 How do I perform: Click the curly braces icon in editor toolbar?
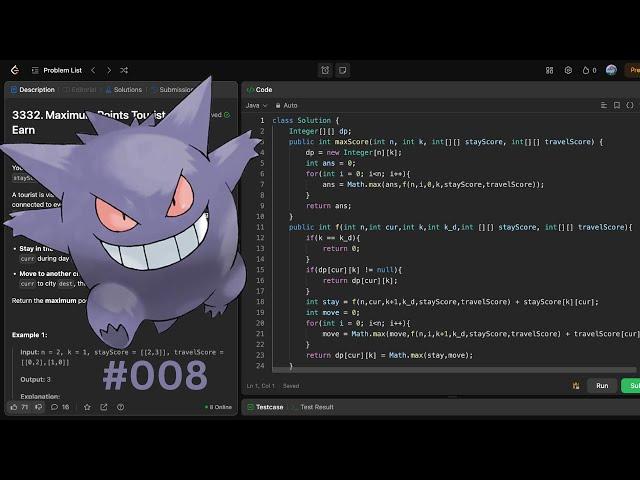coord(630,105)
